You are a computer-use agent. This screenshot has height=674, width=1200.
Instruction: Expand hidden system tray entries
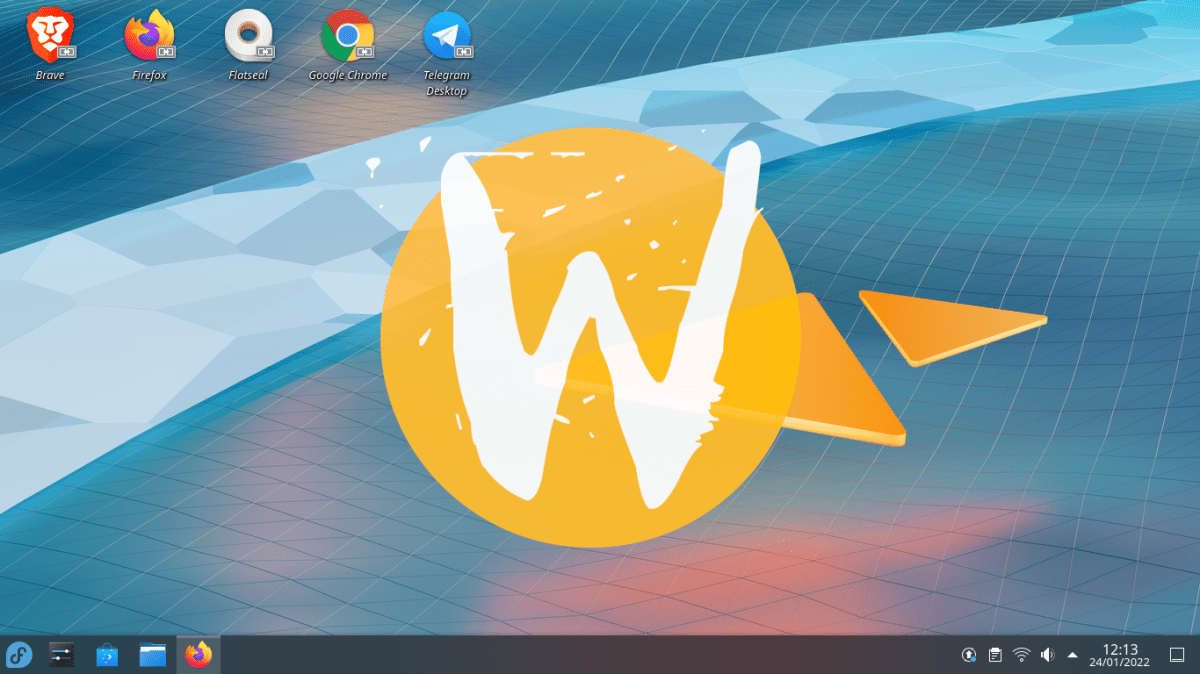pyautogui.click(x=1073, y=655)
